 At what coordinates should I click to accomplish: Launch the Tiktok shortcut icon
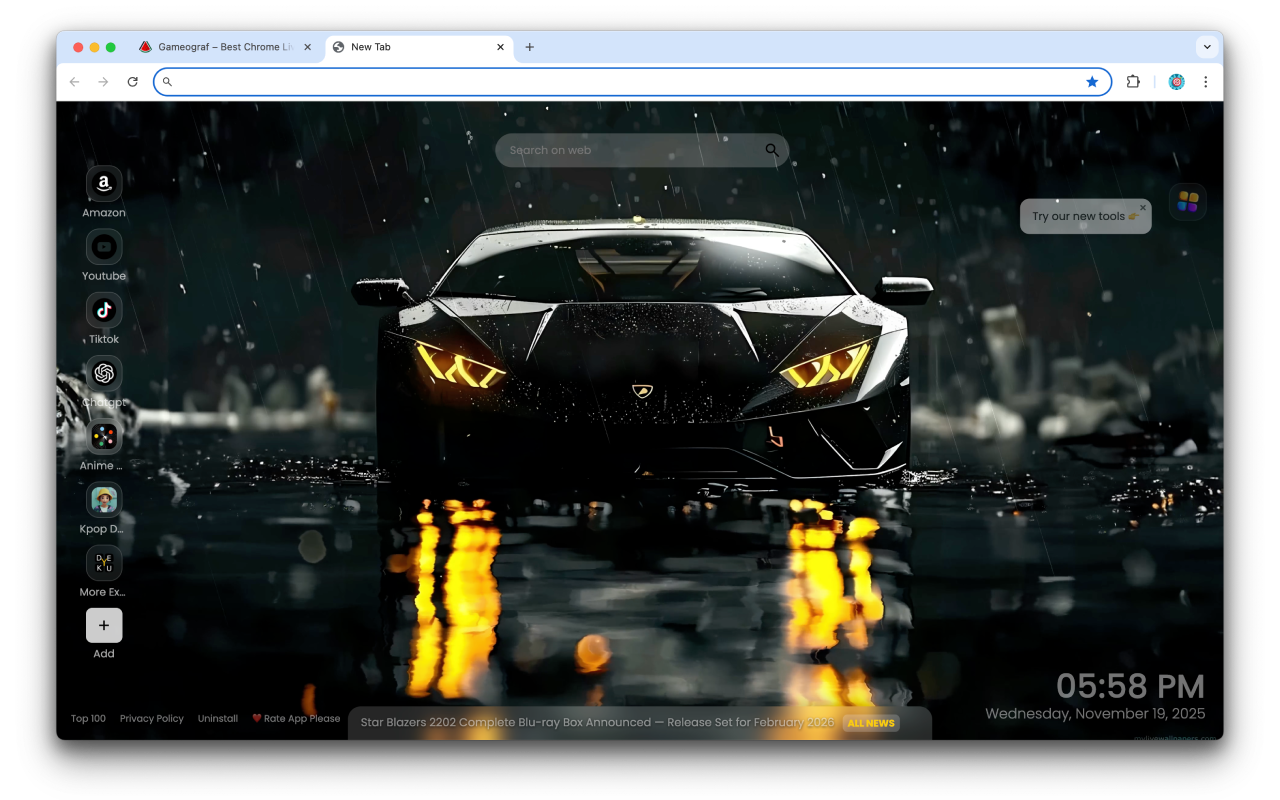coord(104,310)
